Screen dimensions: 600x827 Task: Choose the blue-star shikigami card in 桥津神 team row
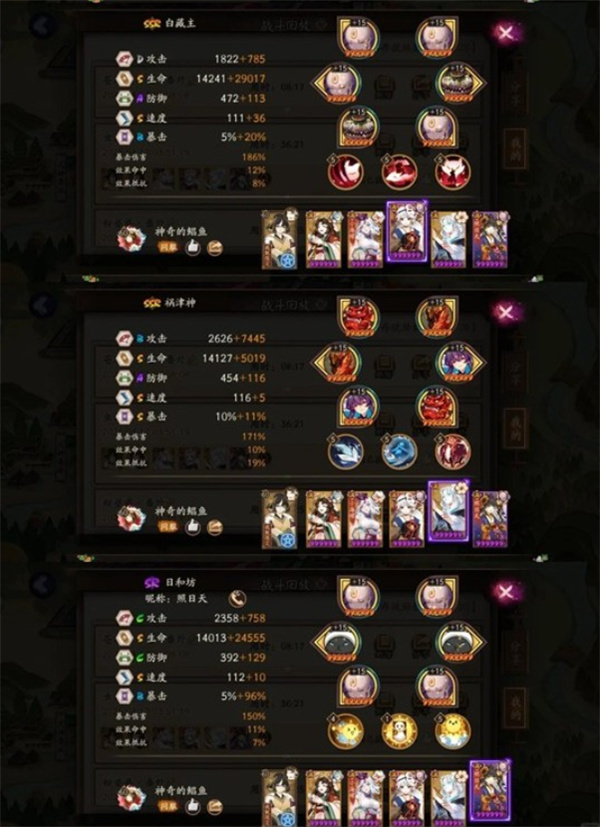(x=280, y=519)
